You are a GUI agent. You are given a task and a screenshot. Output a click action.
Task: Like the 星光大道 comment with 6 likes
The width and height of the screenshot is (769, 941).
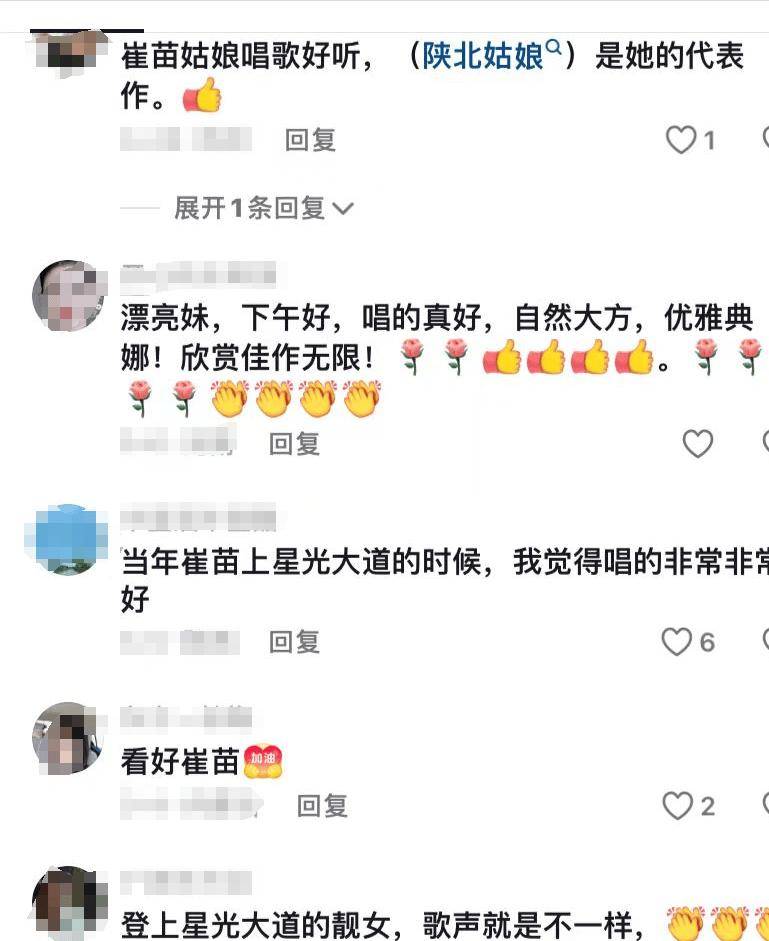[677, 642]
